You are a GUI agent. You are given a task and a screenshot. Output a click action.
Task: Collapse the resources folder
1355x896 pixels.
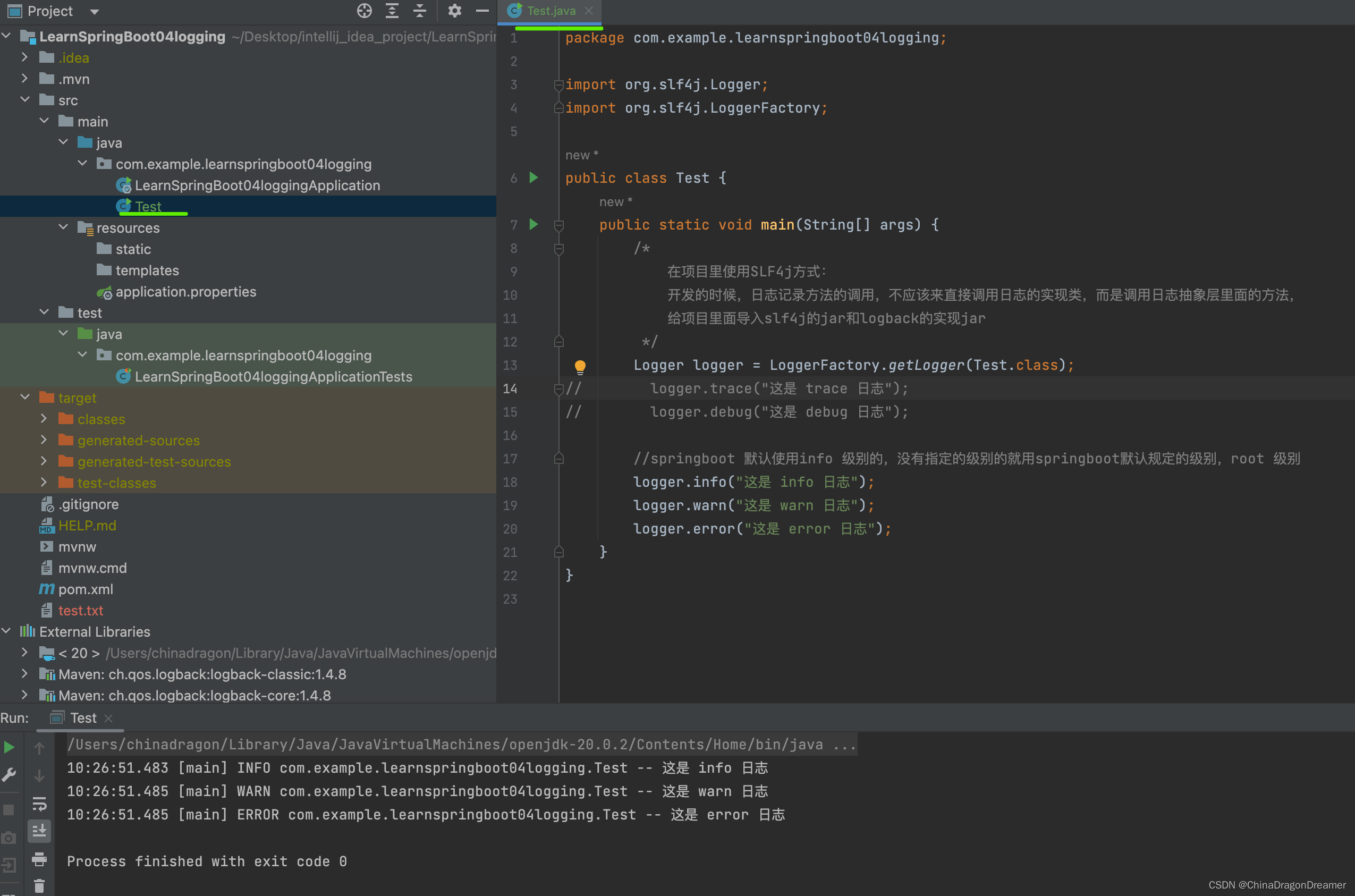pos(63,227)
